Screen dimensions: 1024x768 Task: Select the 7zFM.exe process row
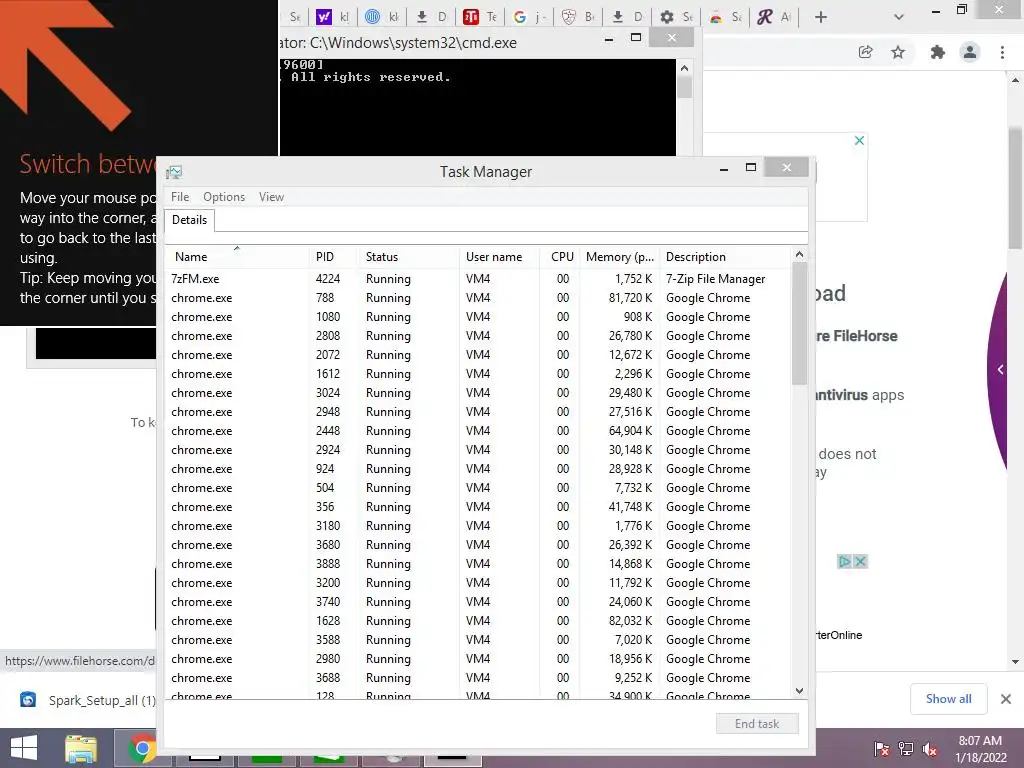(x=478, y=279)
